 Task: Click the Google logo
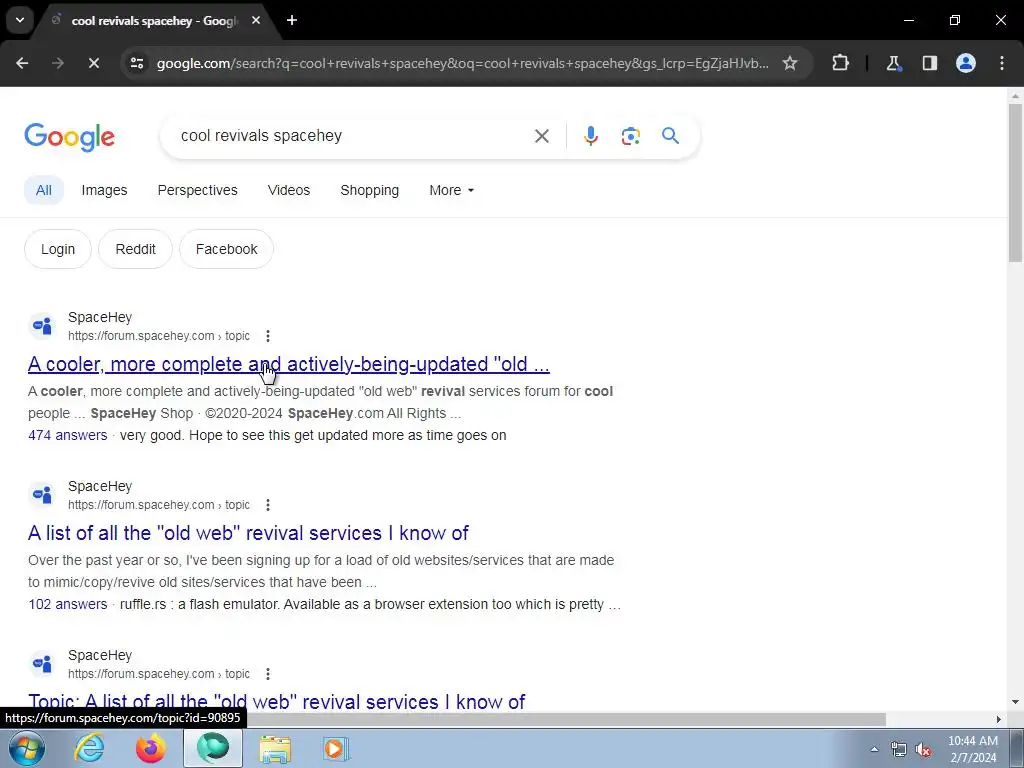point(69,137)
